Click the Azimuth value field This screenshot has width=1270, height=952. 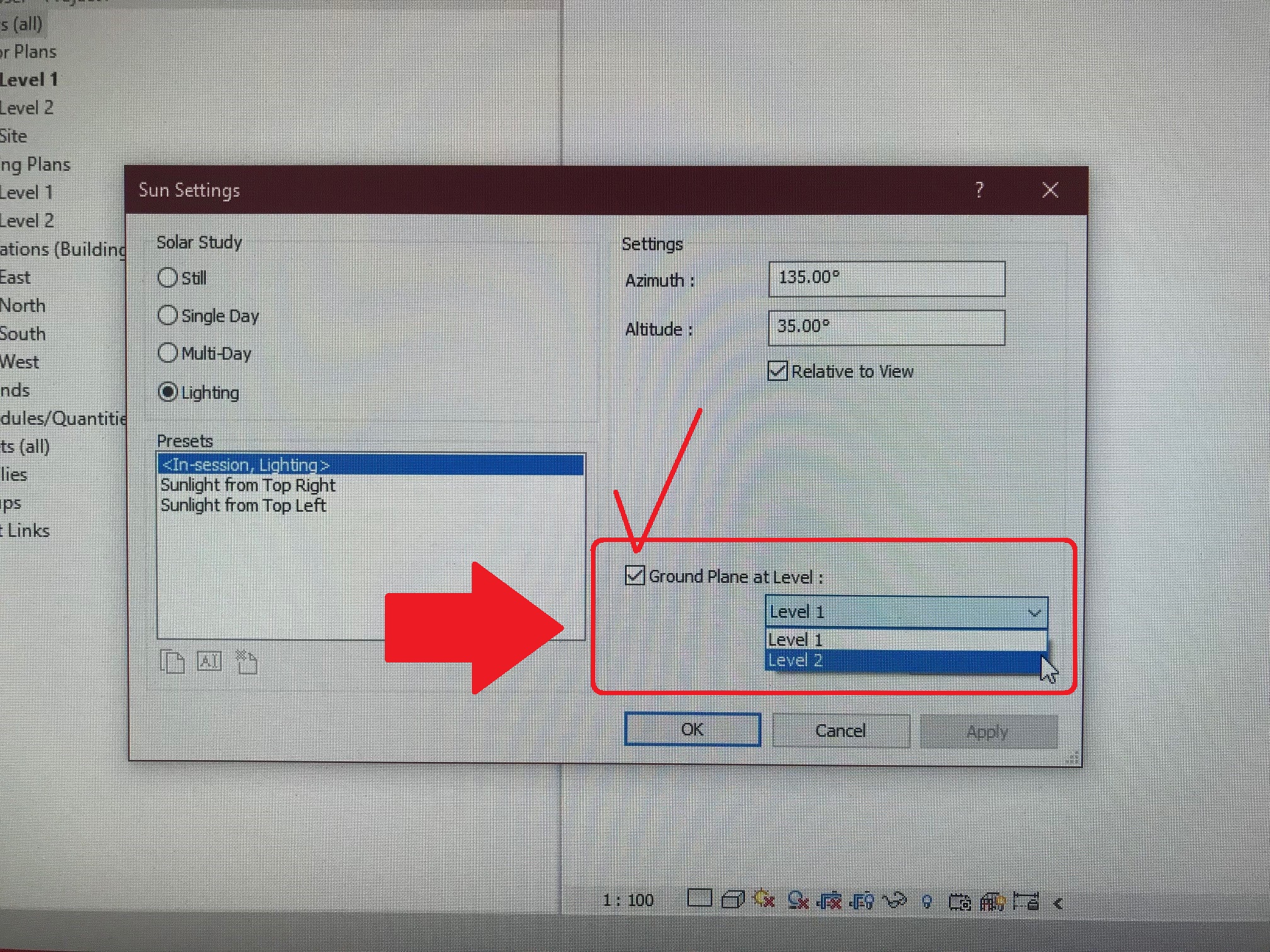[885, 278]
